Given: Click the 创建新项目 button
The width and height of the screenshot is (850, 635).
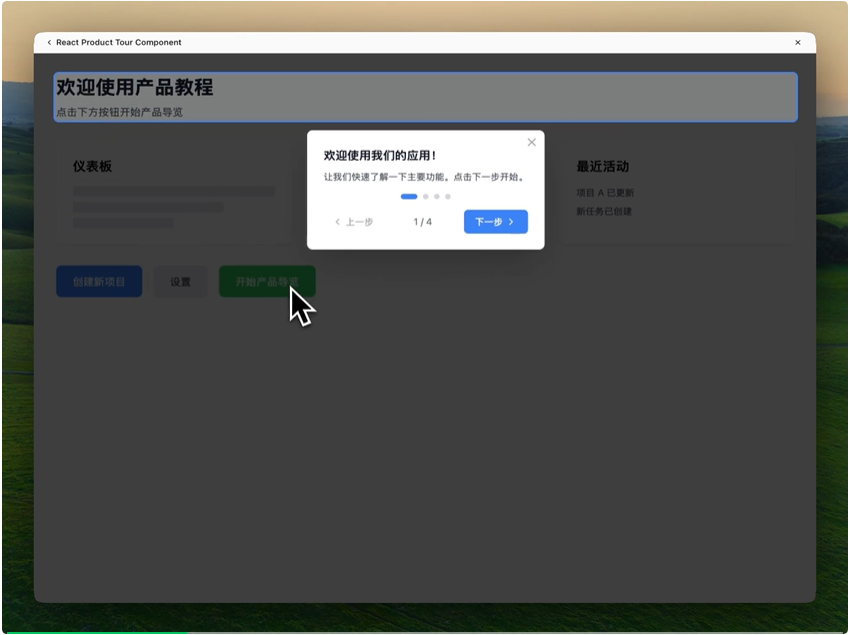Looking at the screenshot, I should tap(99, 281).
